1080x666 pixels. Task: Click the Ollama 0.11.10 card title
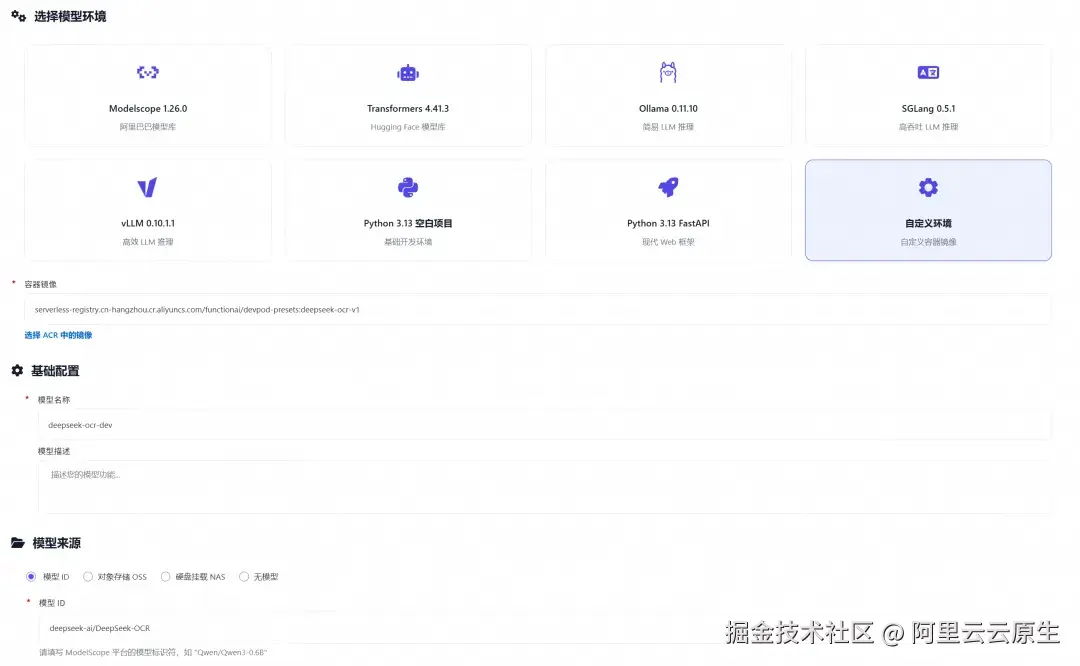(668, 109)
